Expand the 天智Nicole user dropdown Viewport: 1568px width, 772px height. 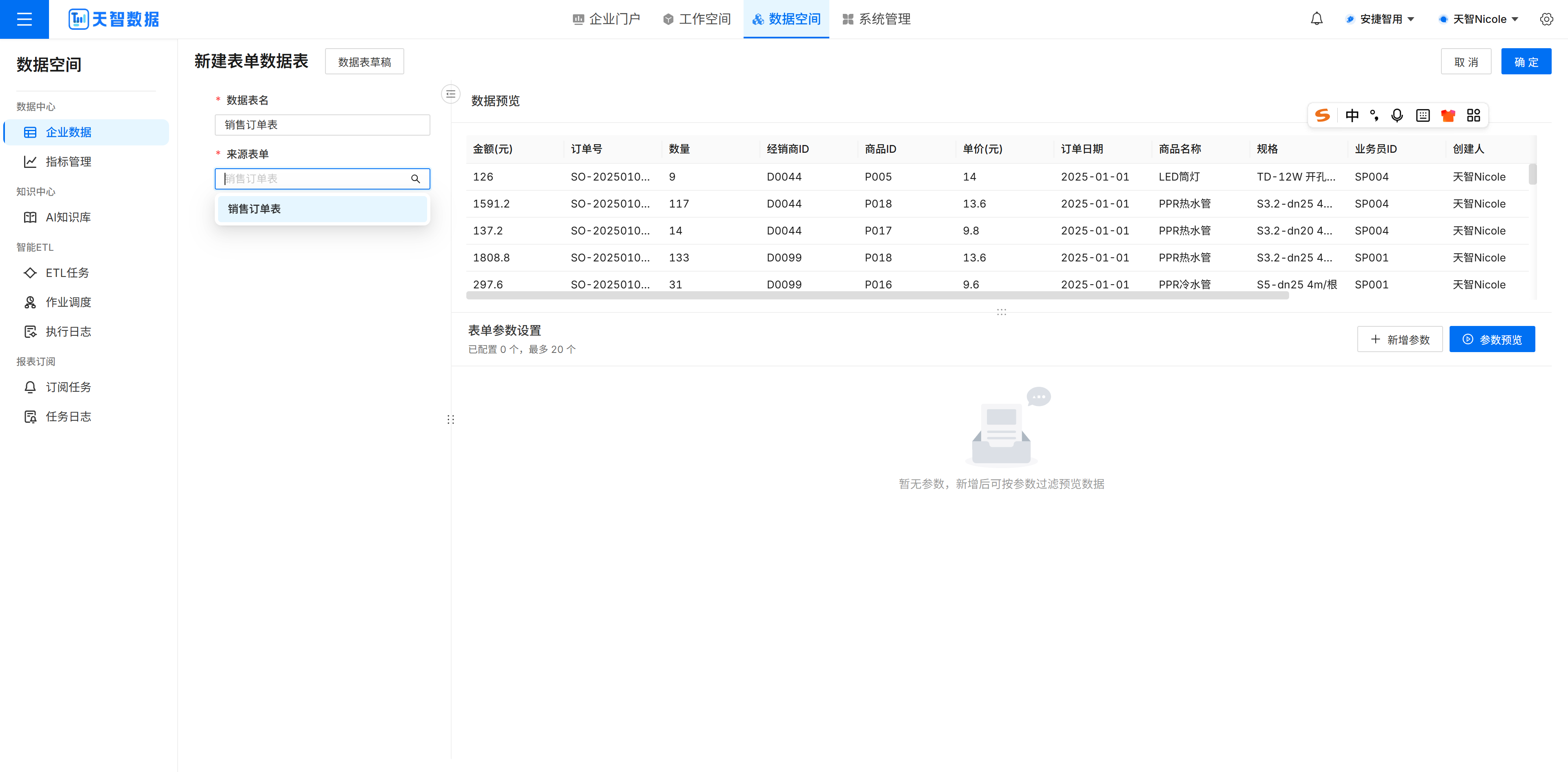pyautogui.click(x=1479, y=19)
